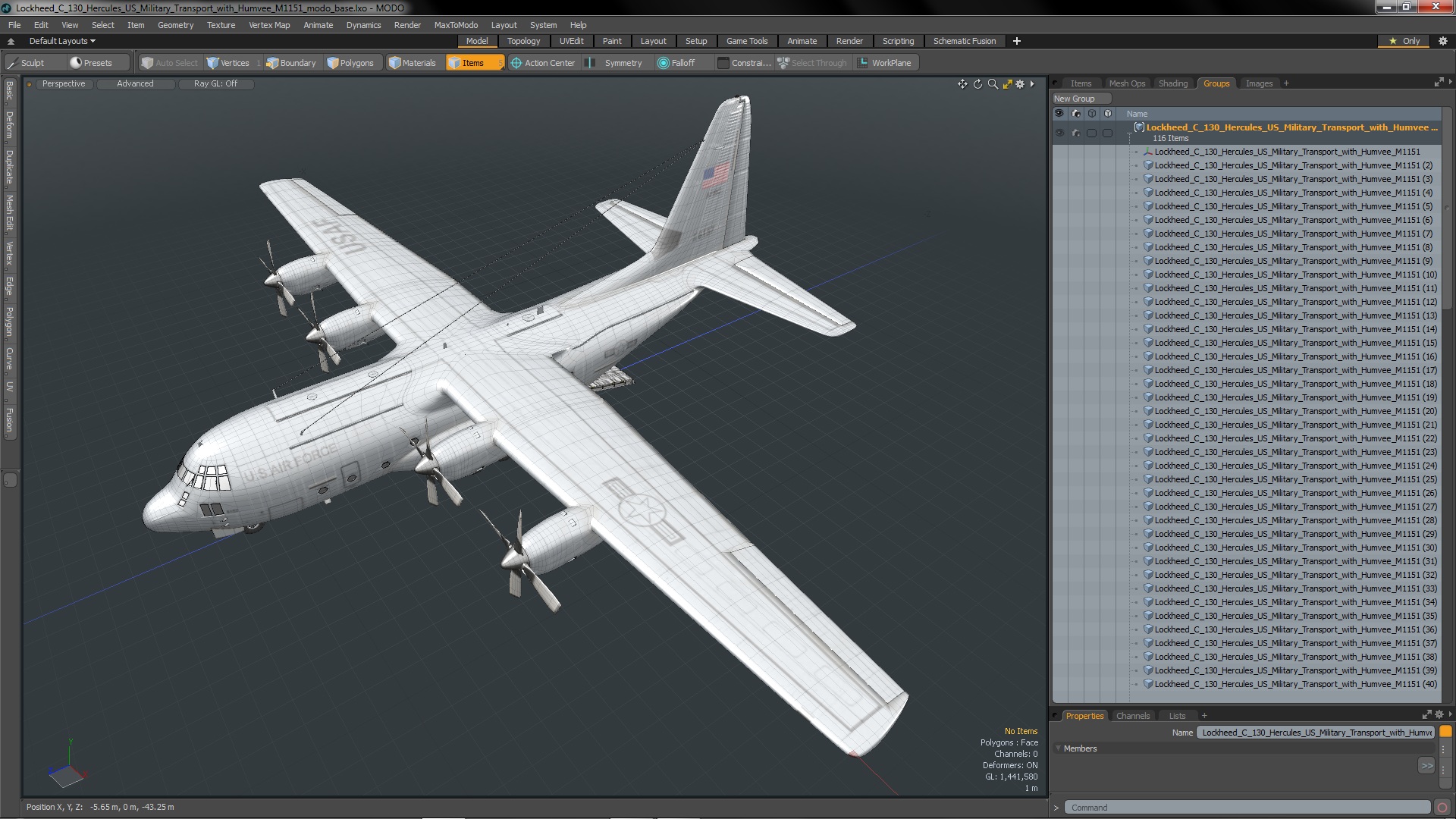This screenshot has height=819, width=1456.
Task: Click the eye visibility column header
Action: [x=1059, y=114]
